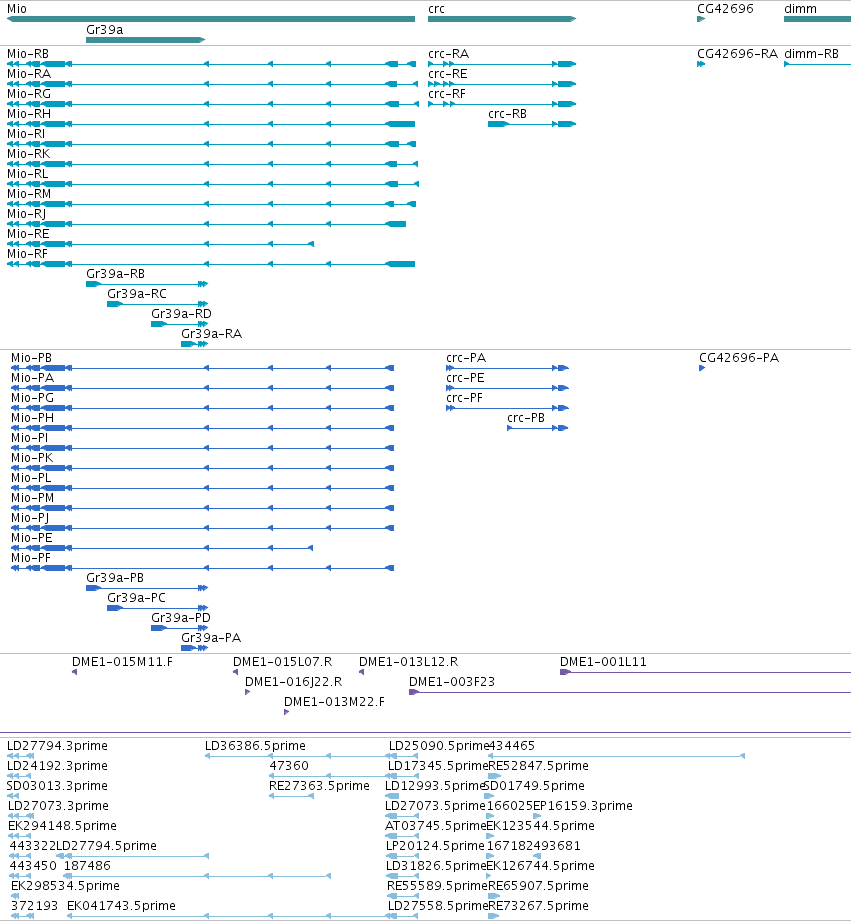Select the Mio-RJ transcript label

coord(26,214)
